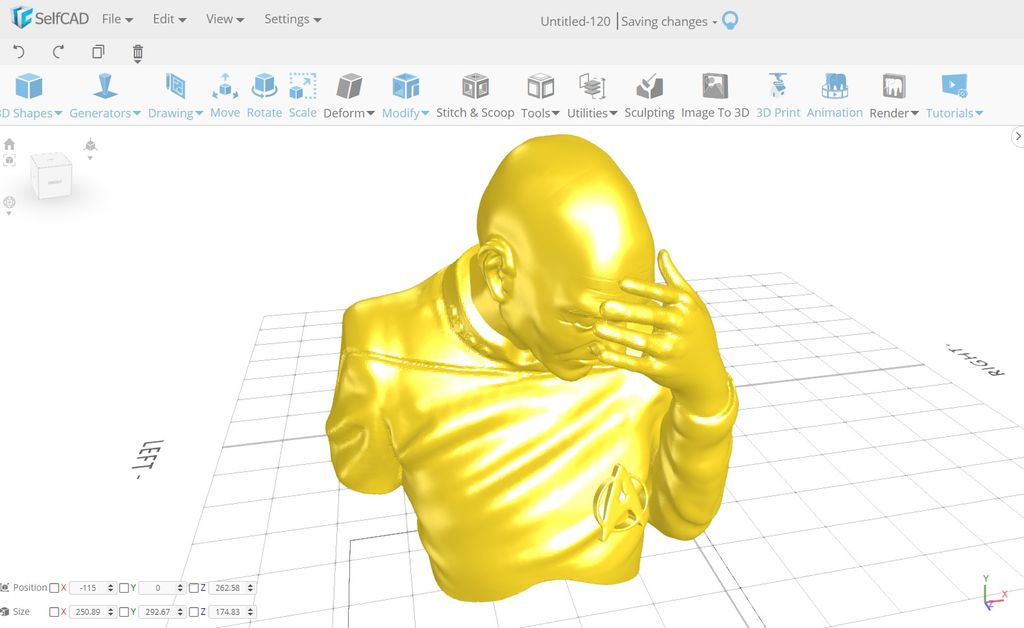The width and height of the screenshot is (1024, 628).
Task: Select the Scale tool
Action: 302,95
